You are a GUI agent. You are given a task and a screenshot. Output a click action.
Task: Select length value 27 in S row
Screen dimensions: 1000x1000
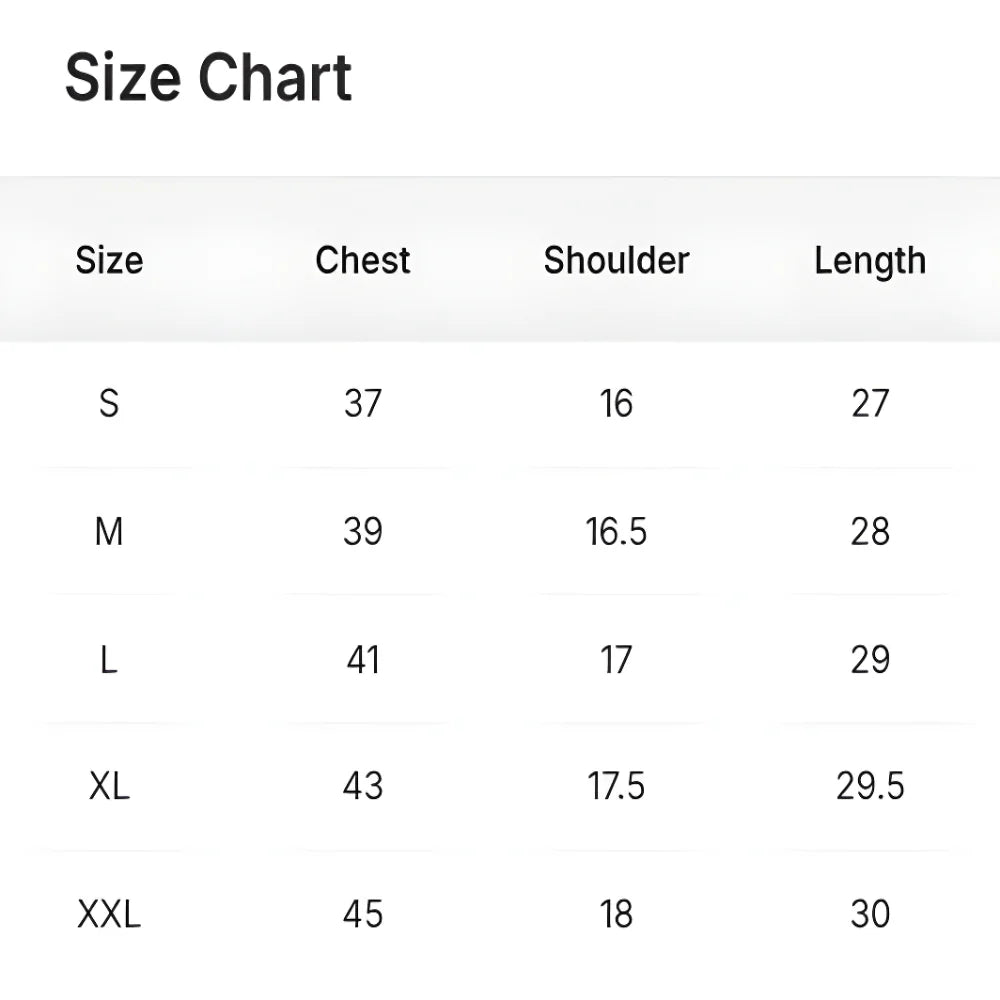point(869,404)
